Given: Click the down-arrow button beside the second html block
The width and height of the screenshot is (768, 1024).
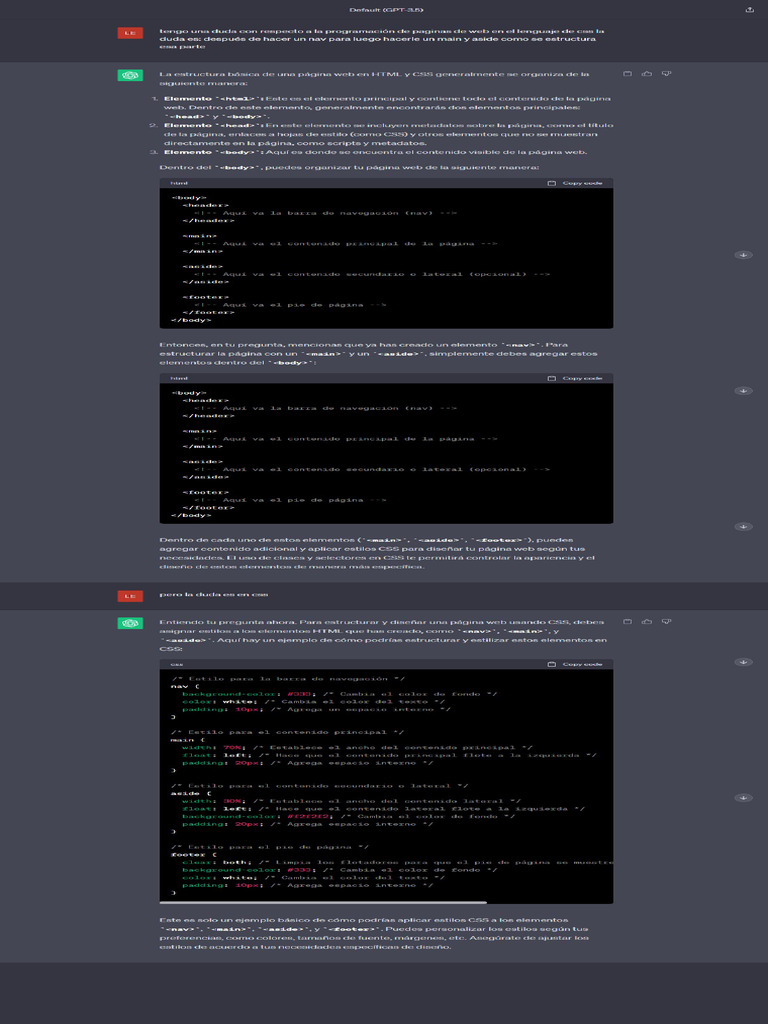Looking at the screenshot, I should [x=743, y=391].
